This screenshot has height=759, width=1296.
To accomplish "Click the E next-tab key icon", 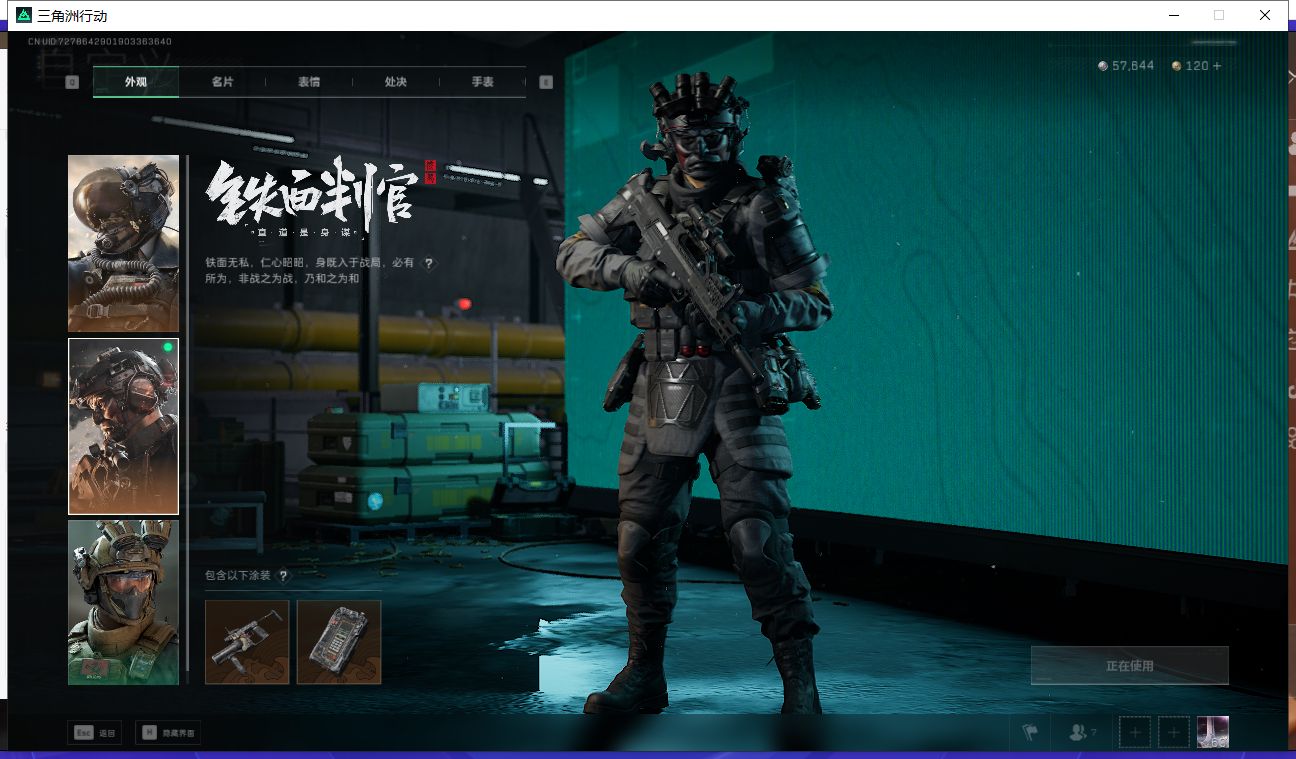I will point(546,82).
